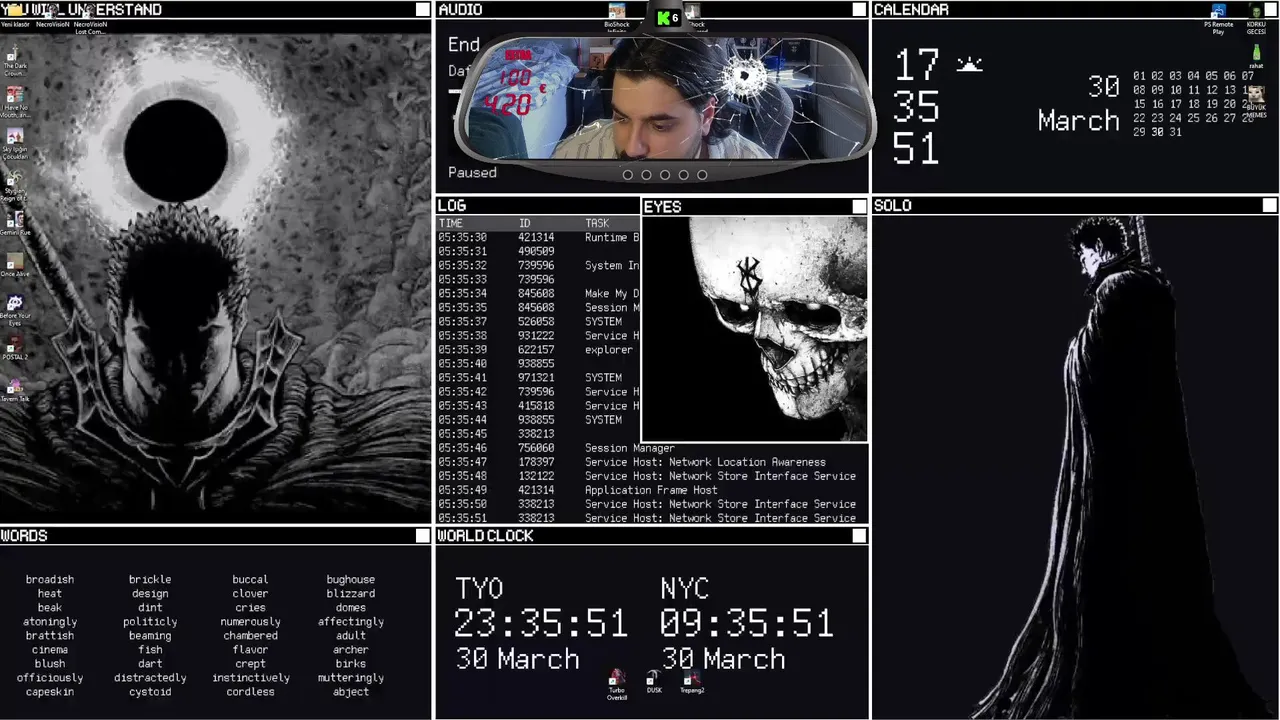This screenshot has height=720, width=1280.
Task: Click the New York time 09:35:51
Action: pyautogui.click(x=747, y=624)
